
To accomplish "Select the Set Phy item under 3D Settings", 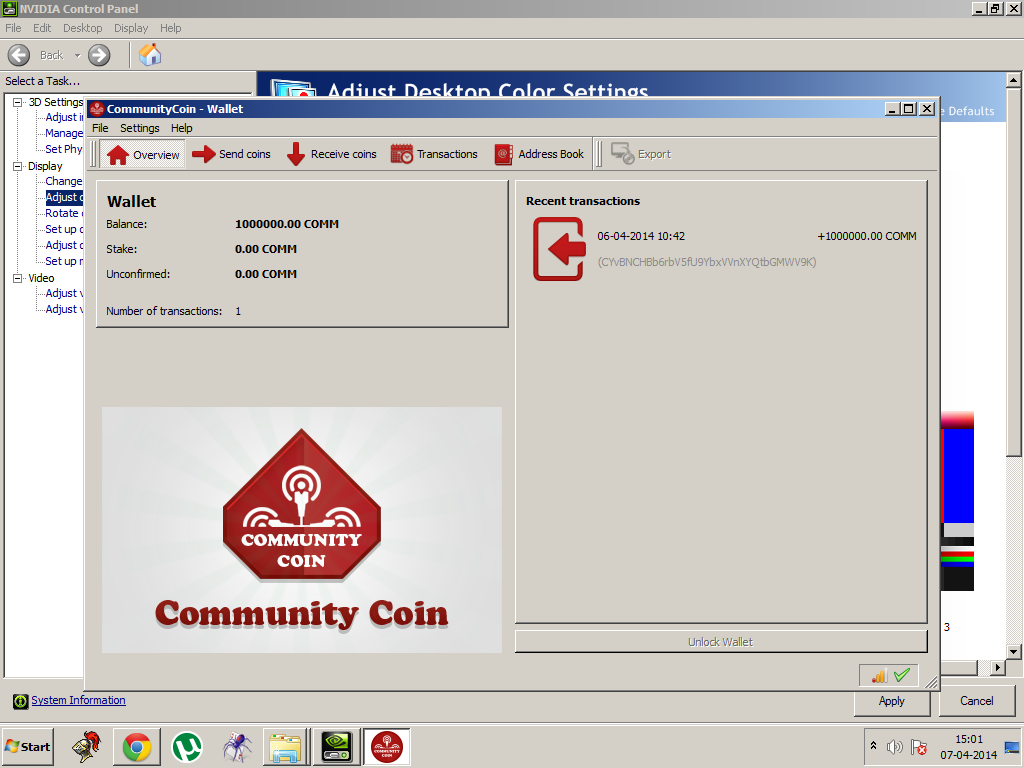I will pyautogui.click(x=64, y=149).
